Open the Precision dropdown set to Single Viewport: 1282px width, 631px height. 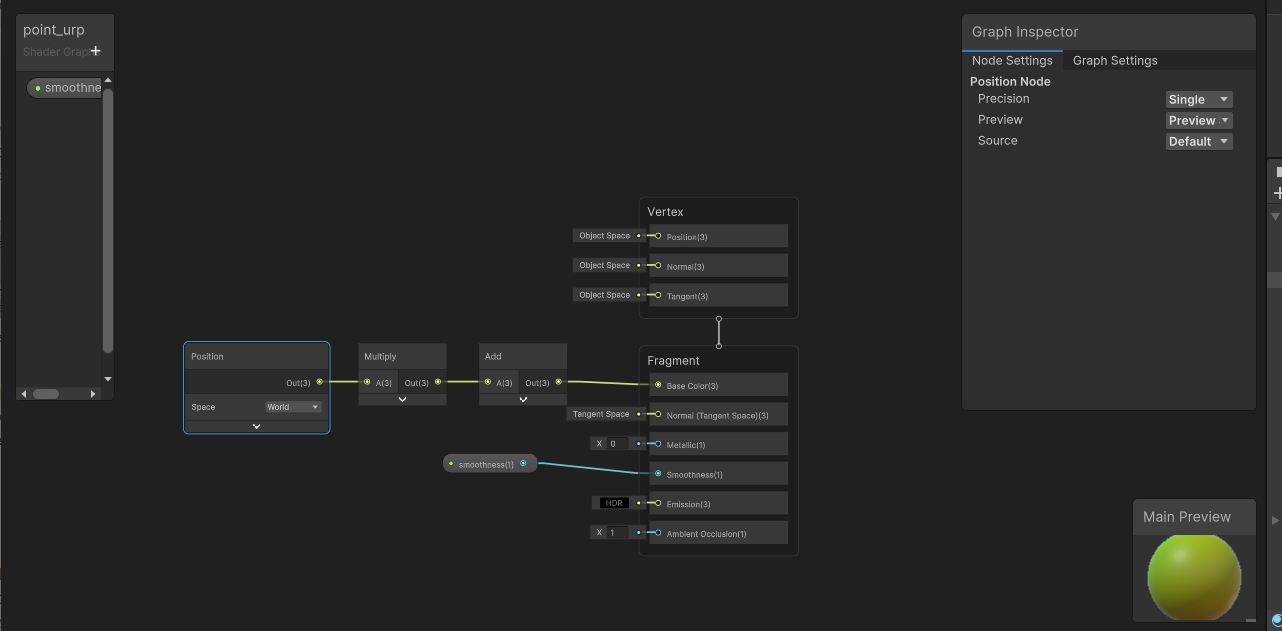pos(1198,99)
